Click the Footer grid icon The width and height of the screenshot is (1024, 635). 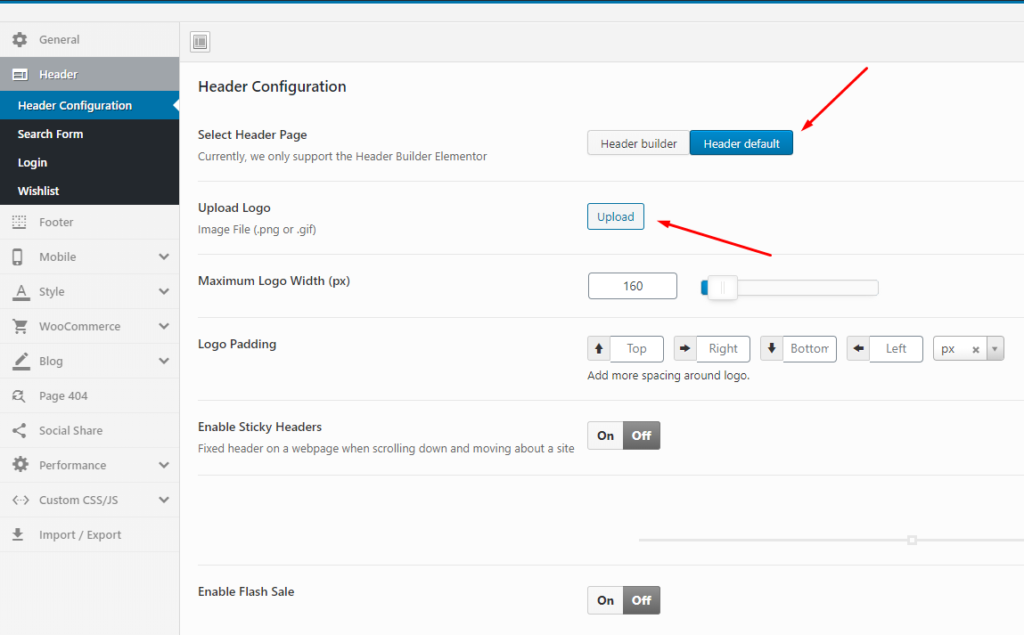(x=20, y=222)
